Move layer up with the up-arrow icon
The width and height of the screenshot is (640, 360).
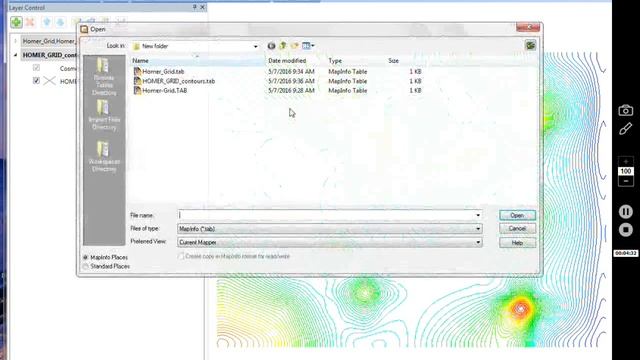pos(47,22)
